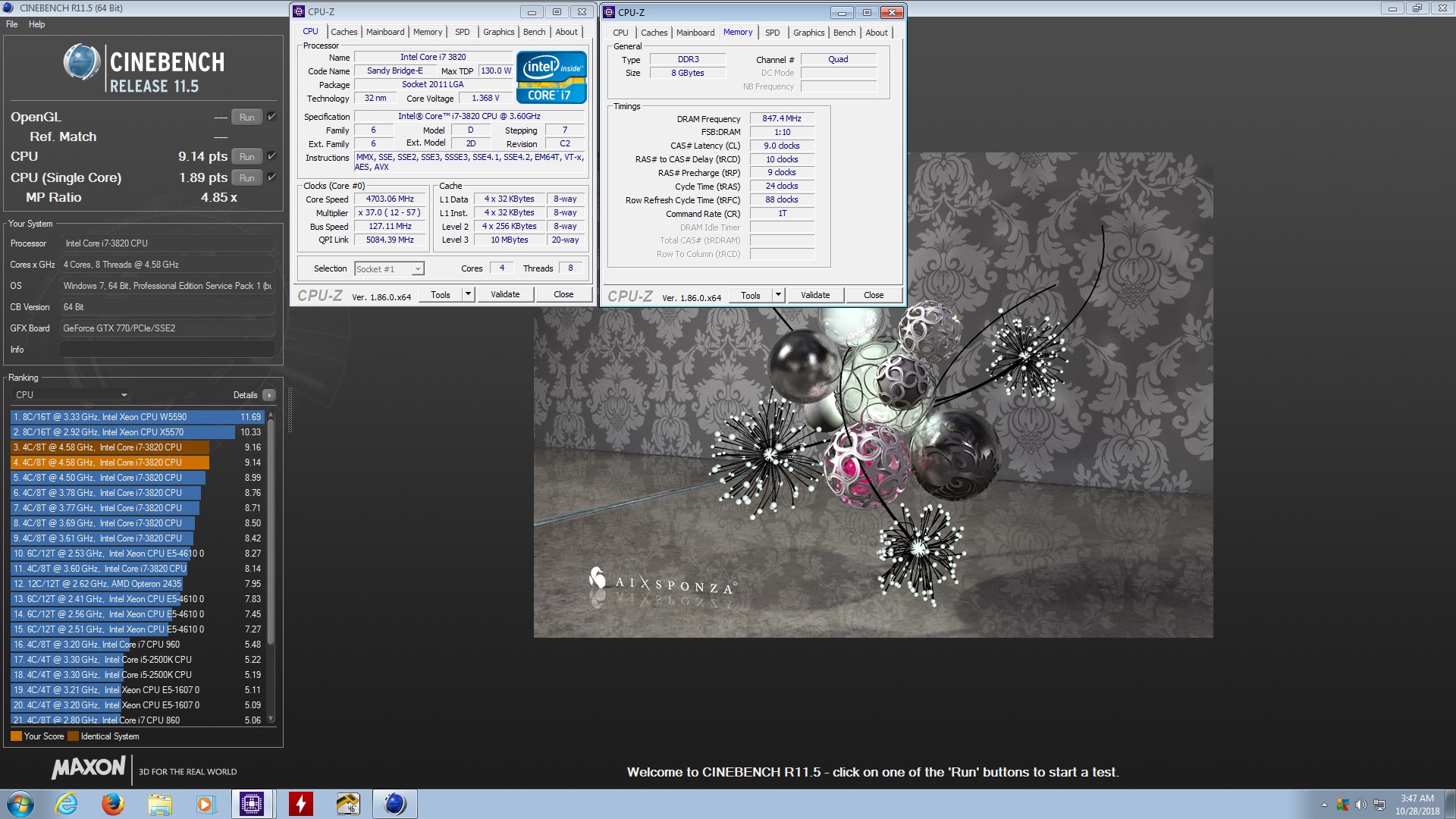Expand the Tools dropdown arrow in CPU-Z CPU window
Screen dimensions: 1456x819
[x=468, y=295]
